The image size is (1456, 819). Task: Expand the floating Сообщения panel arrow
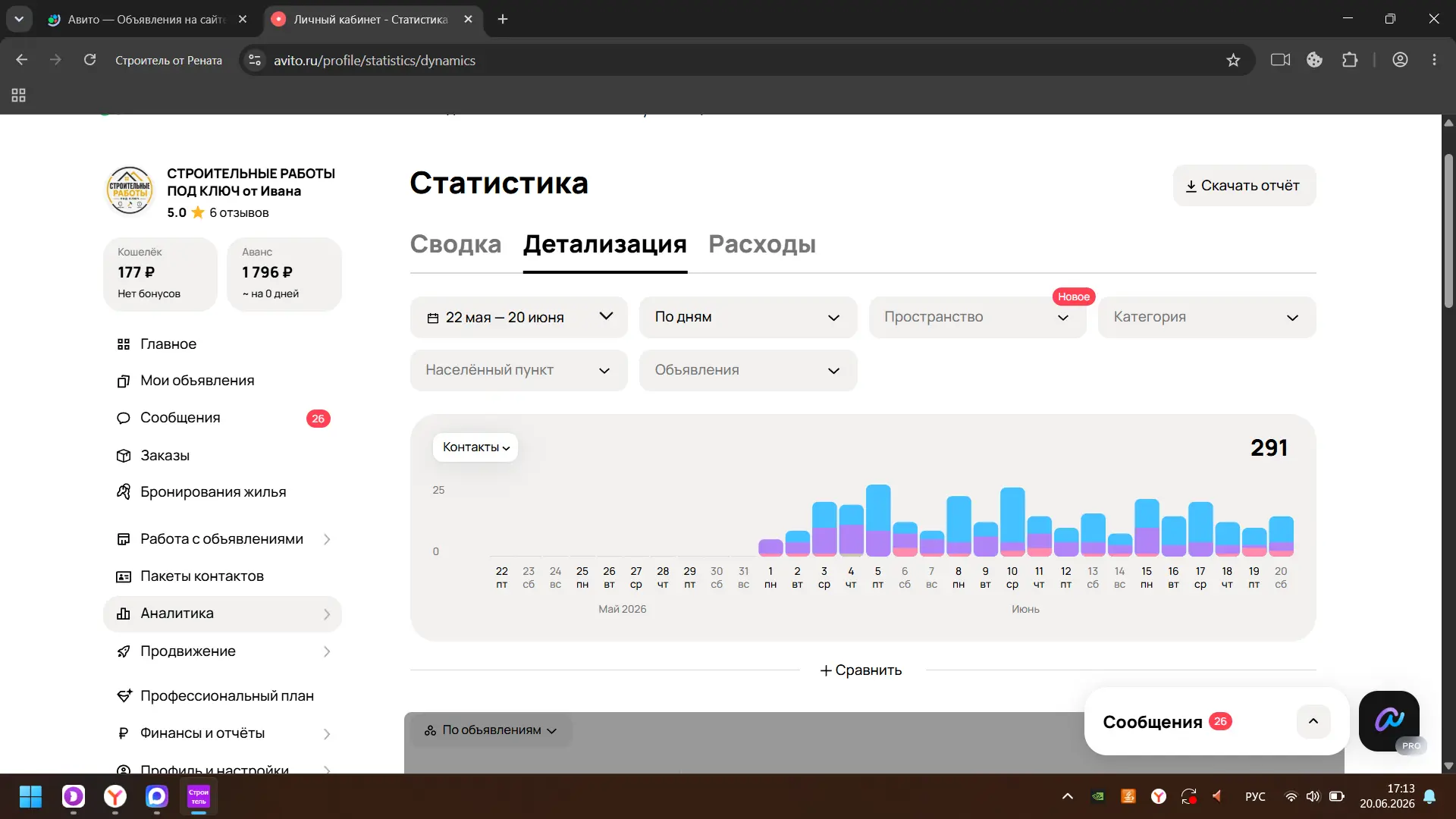[x=1313, y=721]
